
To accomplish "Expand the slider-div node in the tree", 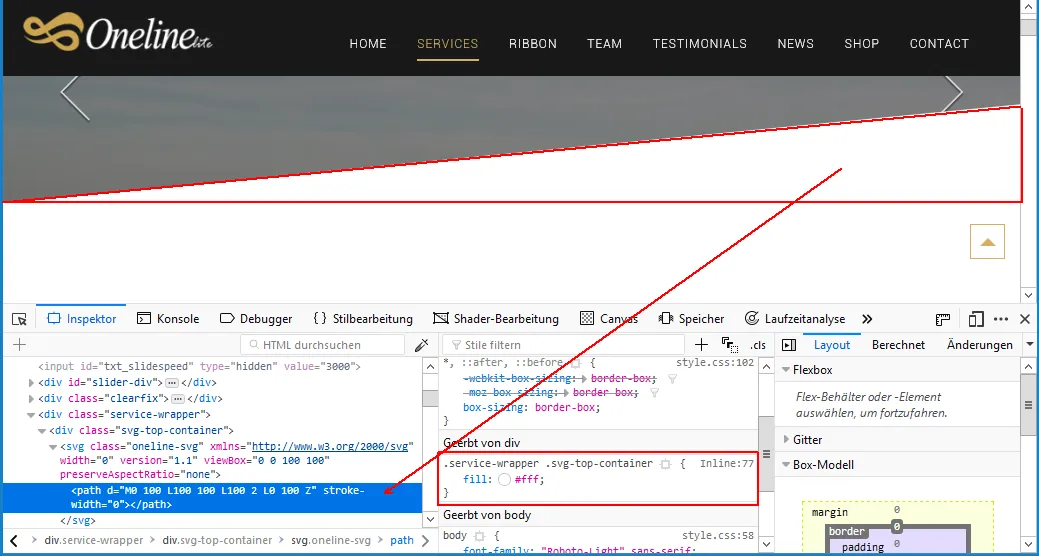I will [x=31, y=382].
